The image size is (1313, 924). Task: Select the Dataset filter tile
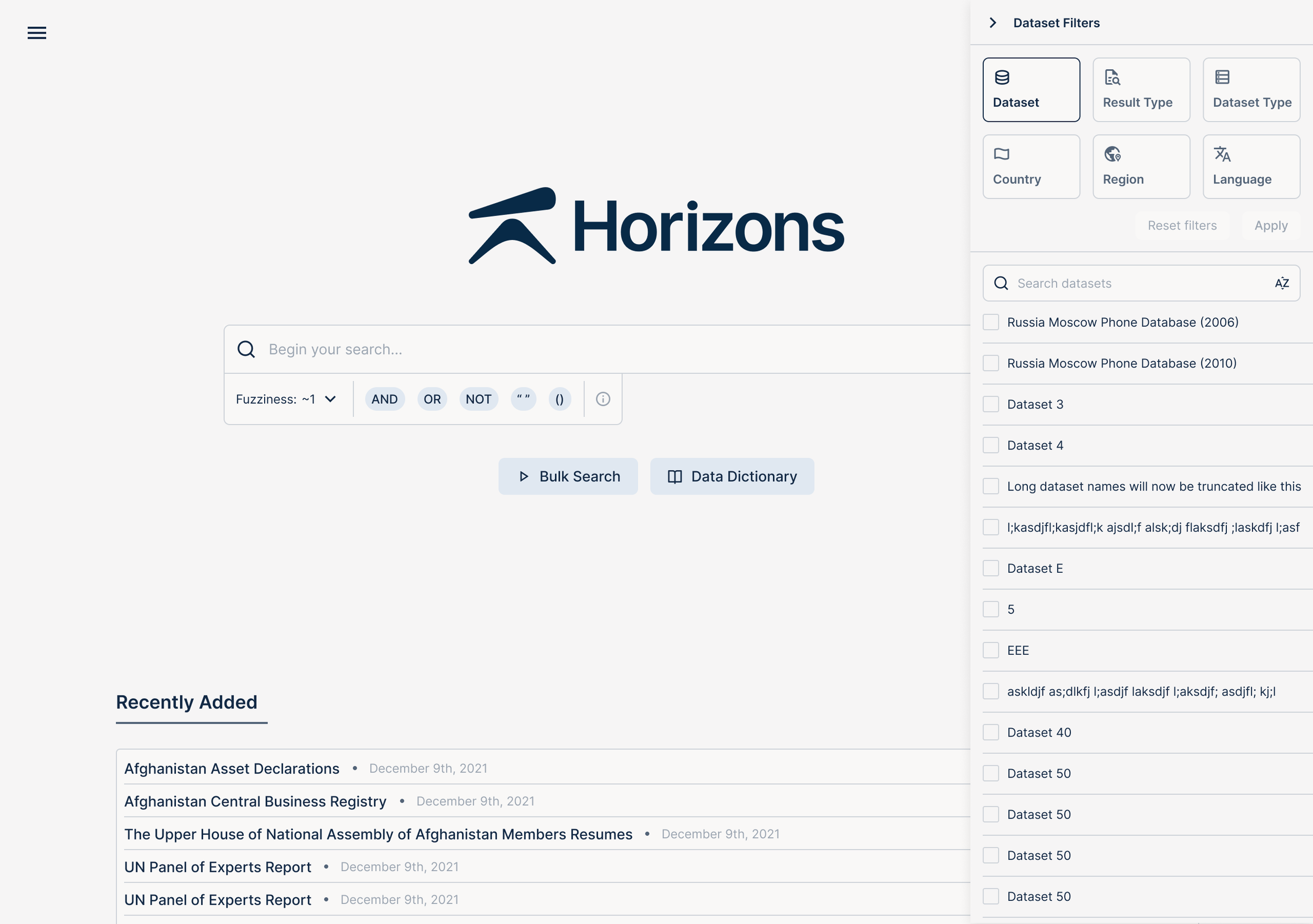click(1030, 90)
